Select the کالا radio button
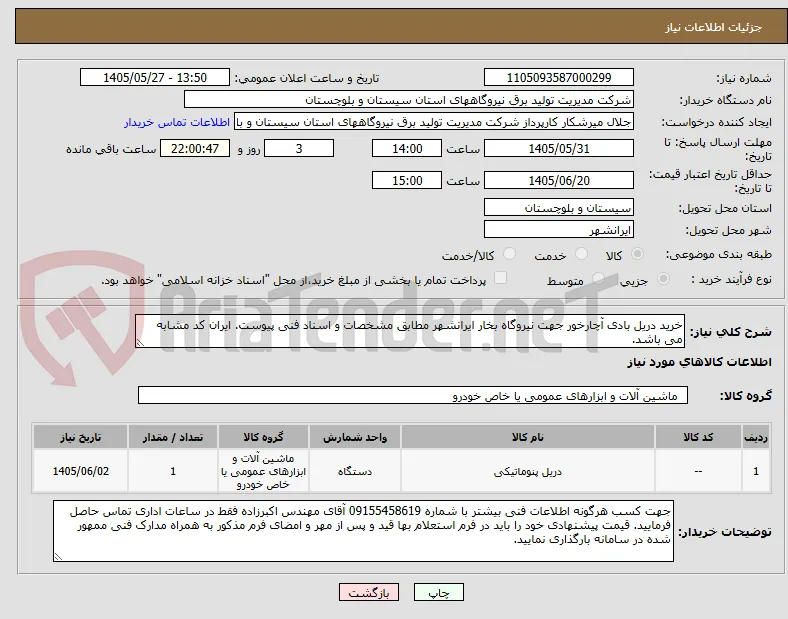Screen dimensions: 788x619 tap(637, 254)
